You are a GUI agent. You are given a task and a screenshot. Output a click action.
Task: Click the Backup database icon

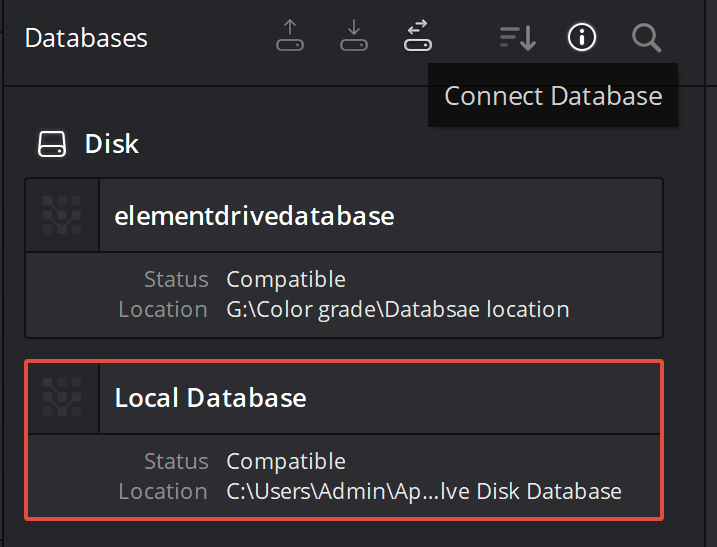(x=289, y=37)
